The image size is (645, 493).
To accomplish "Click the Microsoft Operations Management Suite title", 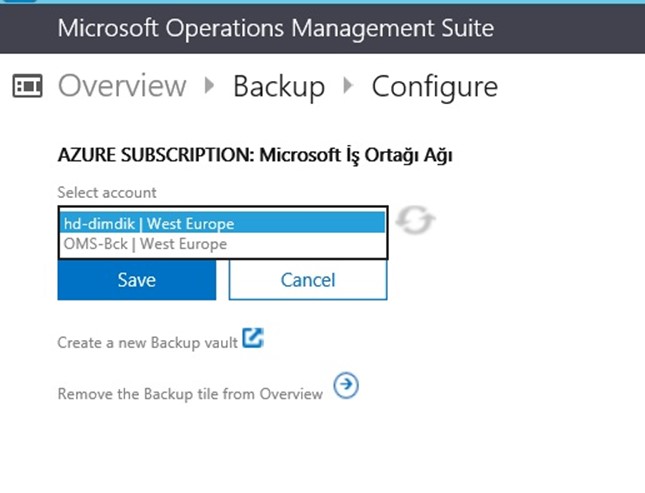I will coord(276,28).
